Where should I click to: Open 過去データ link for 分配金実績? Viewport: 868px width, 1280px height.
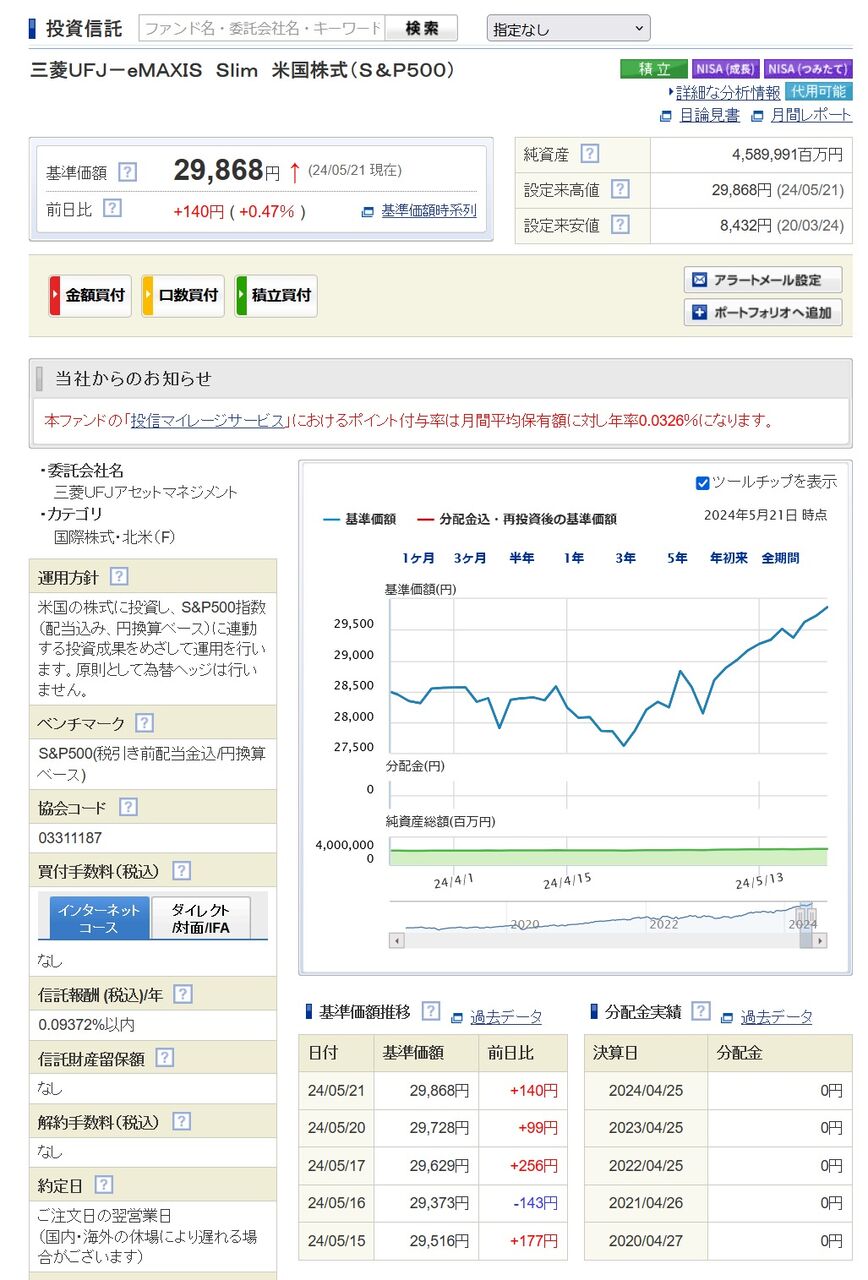tap(776, 1017)
